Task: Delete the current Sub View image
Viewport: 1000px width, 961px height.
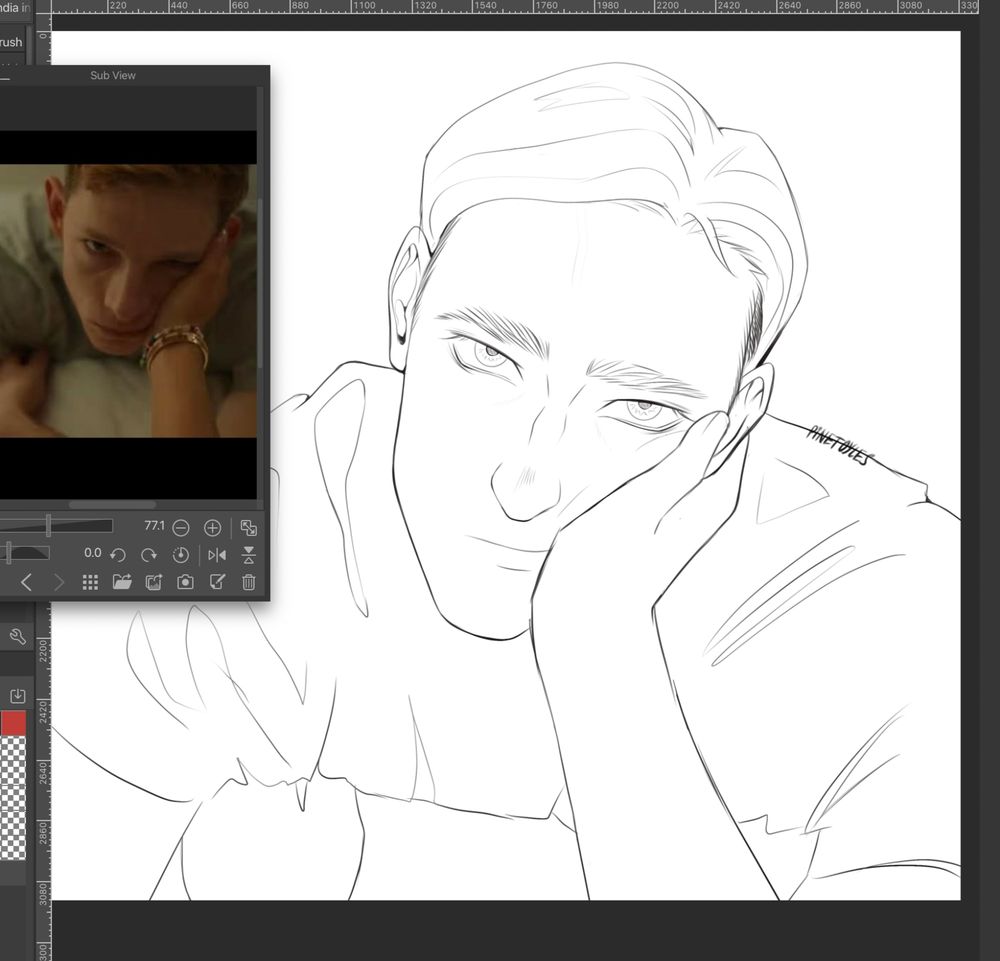Action: click(249, 582)
